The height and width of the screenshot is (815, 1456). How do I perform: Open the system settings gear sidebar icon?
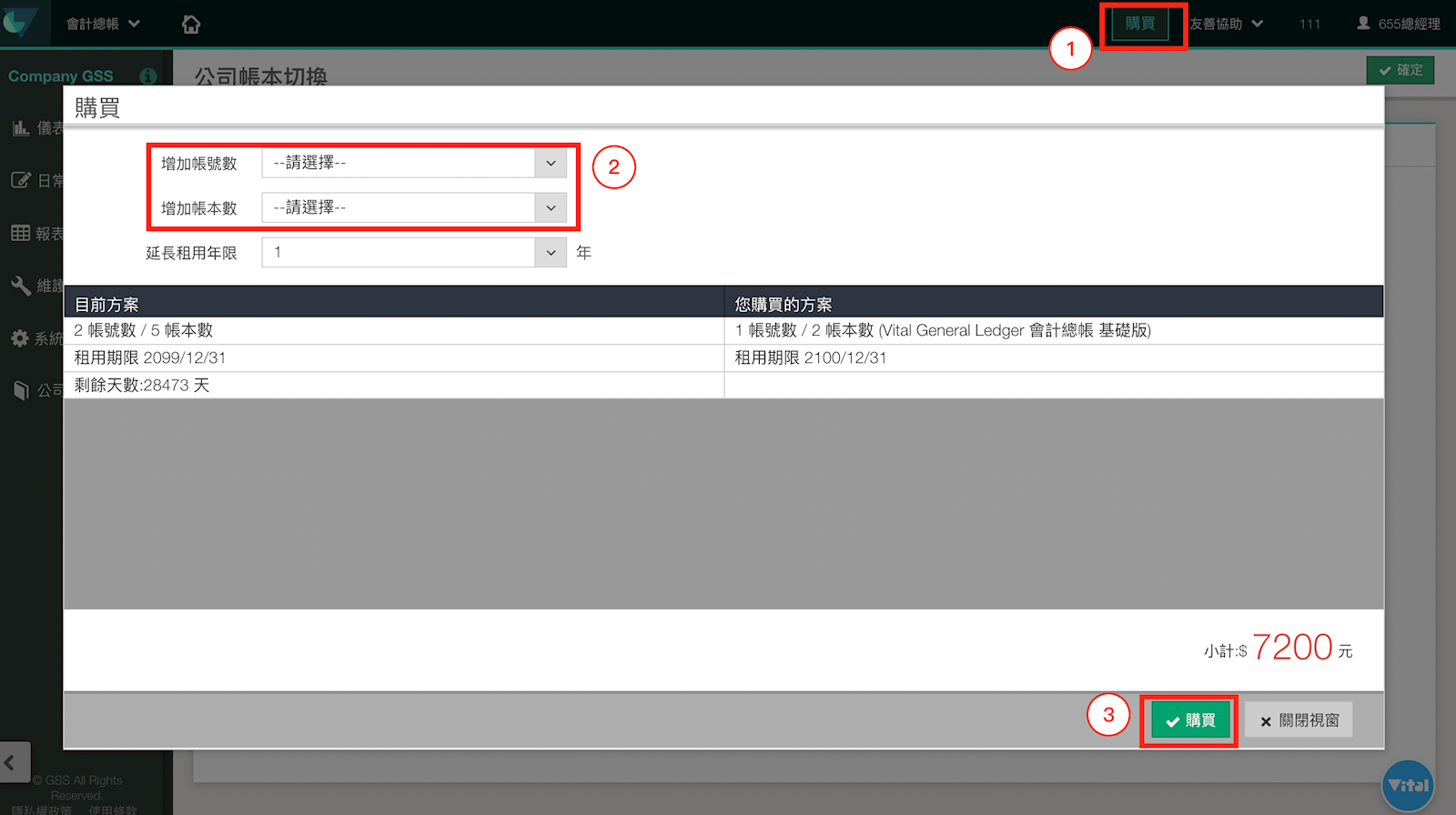(x=20, y=338)
